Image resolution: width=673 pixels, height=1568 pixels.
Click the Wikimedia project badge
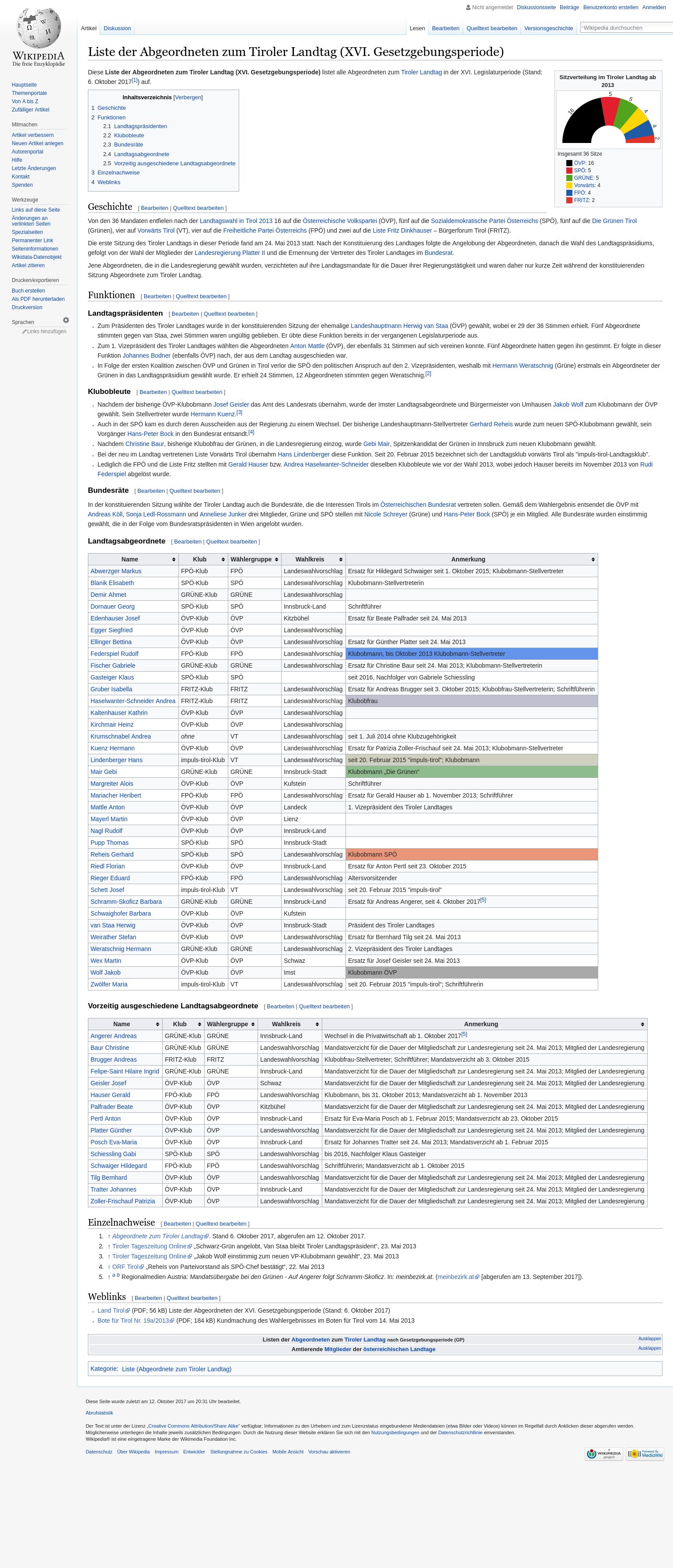(x=603, y=1454)
